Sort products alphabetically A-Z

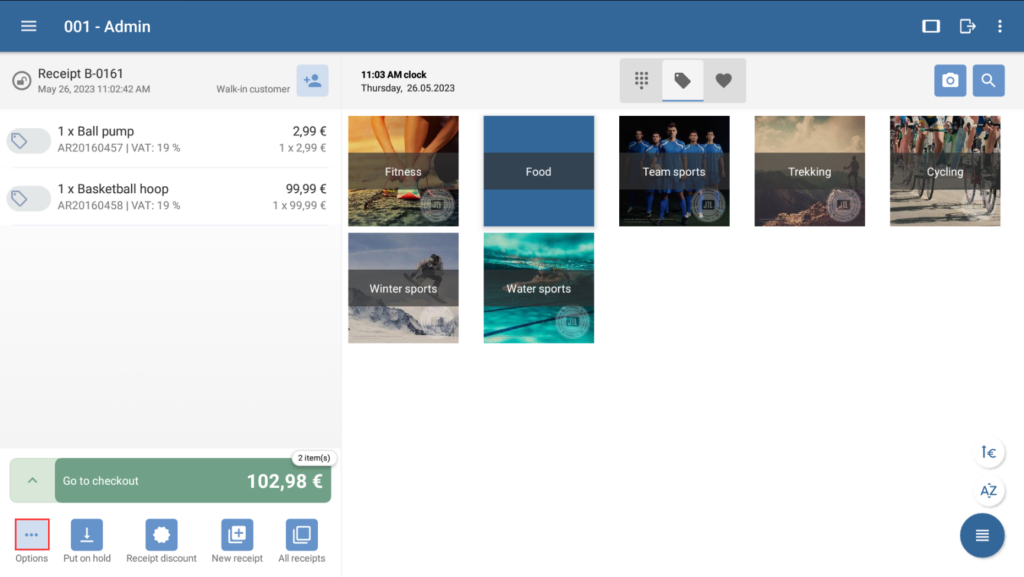click(x=989, y=490)
